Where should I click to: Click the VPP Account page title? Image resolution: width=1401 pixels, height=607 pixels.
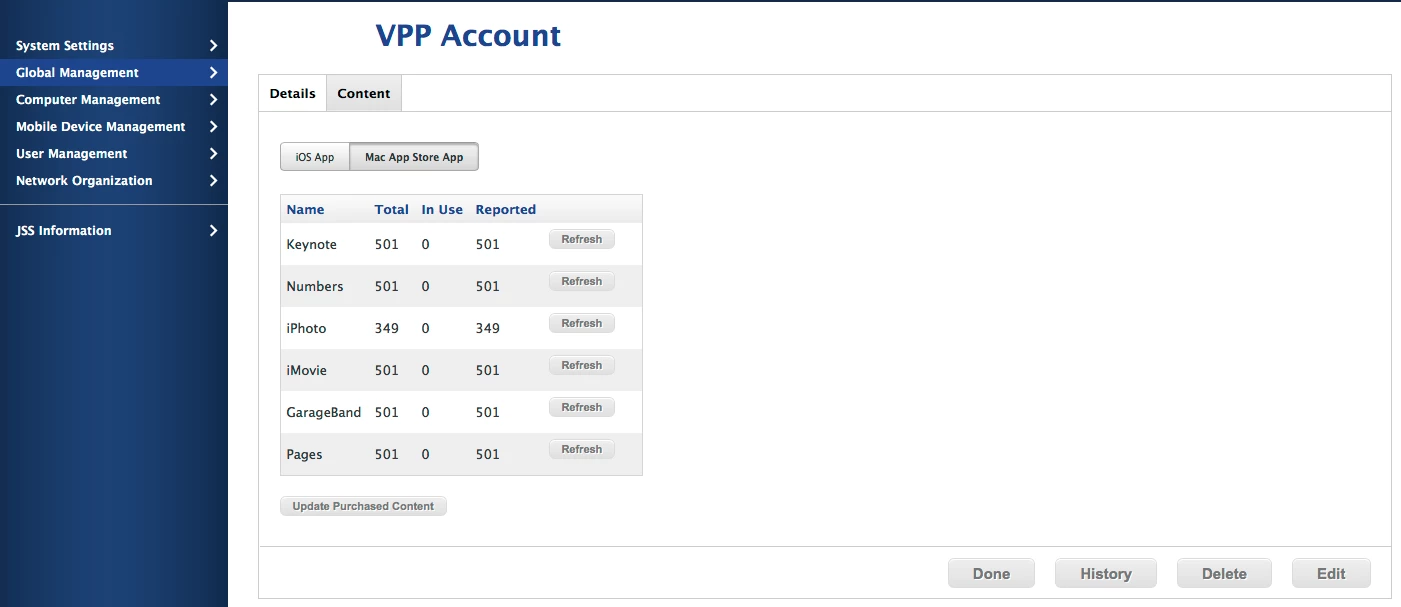[468, 36]
